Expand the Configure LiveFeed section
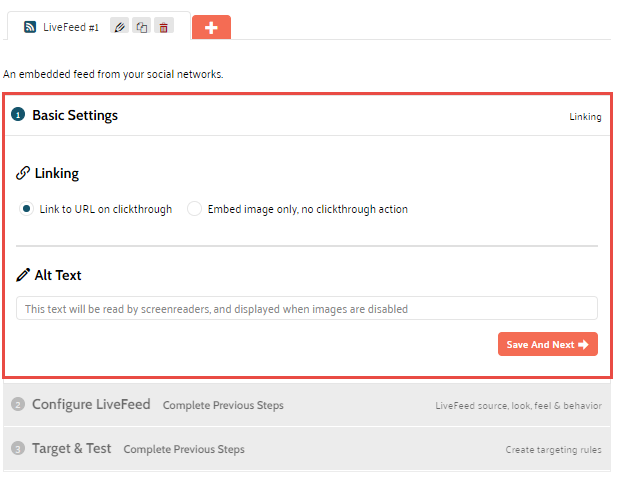This screenshot has width=618, height=477. pyautogui.click(x=92, y=405)
